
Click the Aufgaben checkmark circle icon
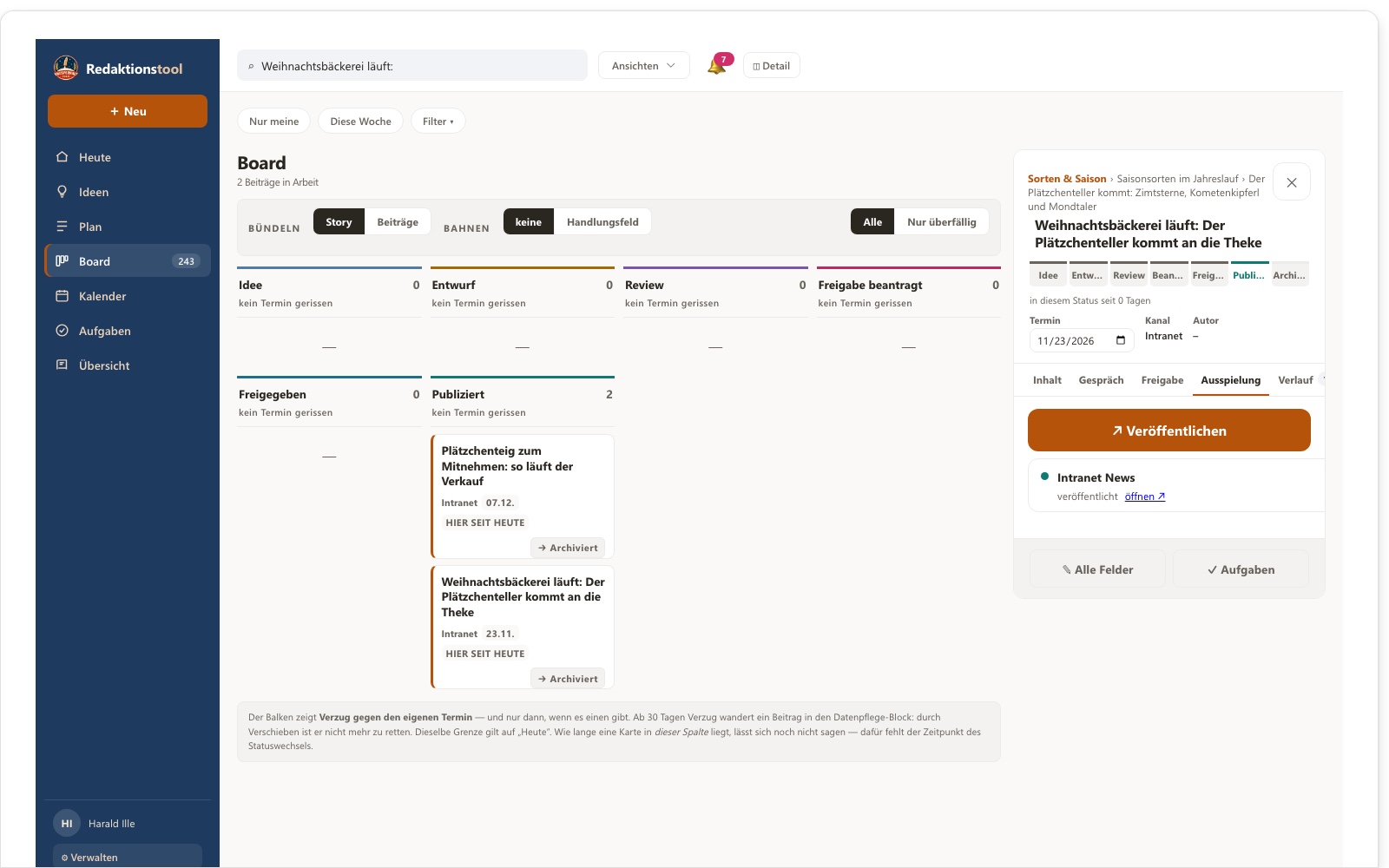click(62, 331)
